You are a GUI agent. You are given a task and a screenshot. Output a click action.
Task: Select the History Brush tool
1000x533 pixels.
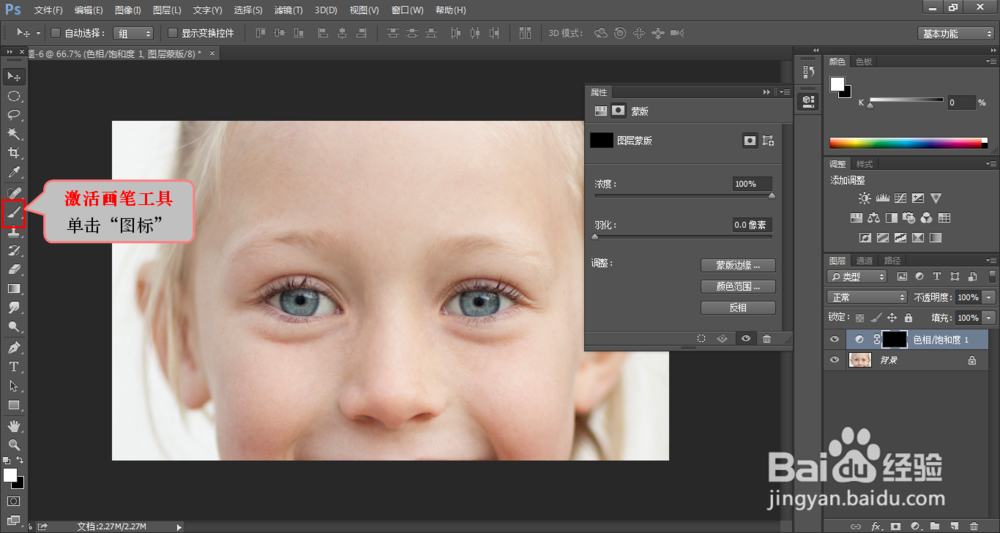click(13, 251)
